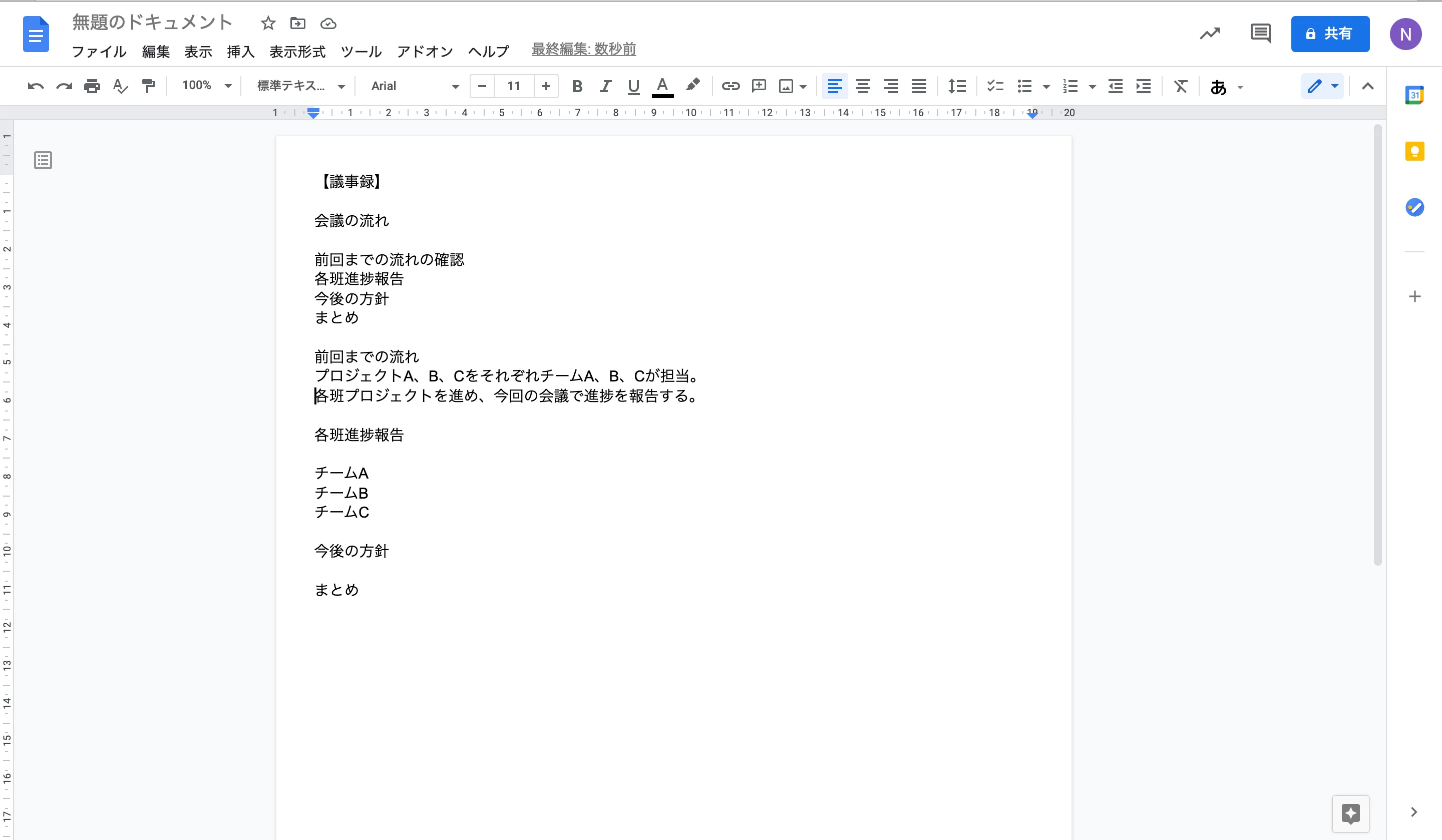Show document outline icon at left
Viewport: 1442px width, 840px height.
coord(43,160)
